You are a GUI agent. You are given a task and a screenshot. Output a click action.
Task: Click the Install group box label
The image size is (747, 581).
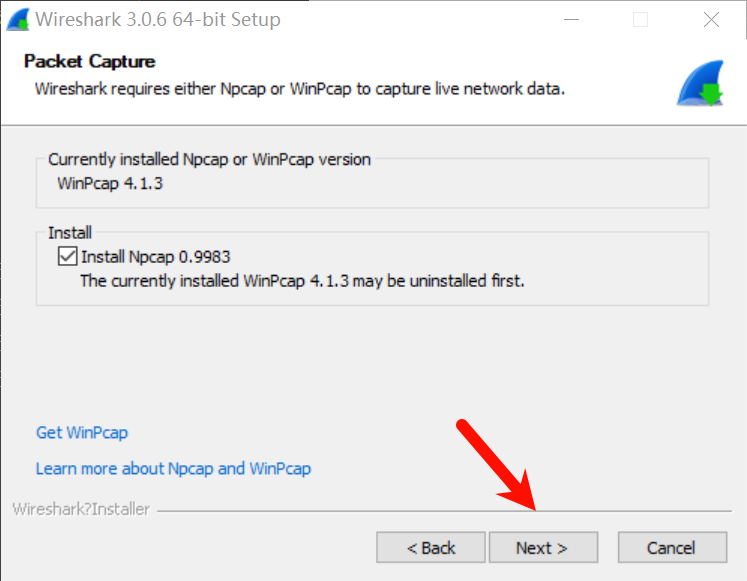pos(70,233)
